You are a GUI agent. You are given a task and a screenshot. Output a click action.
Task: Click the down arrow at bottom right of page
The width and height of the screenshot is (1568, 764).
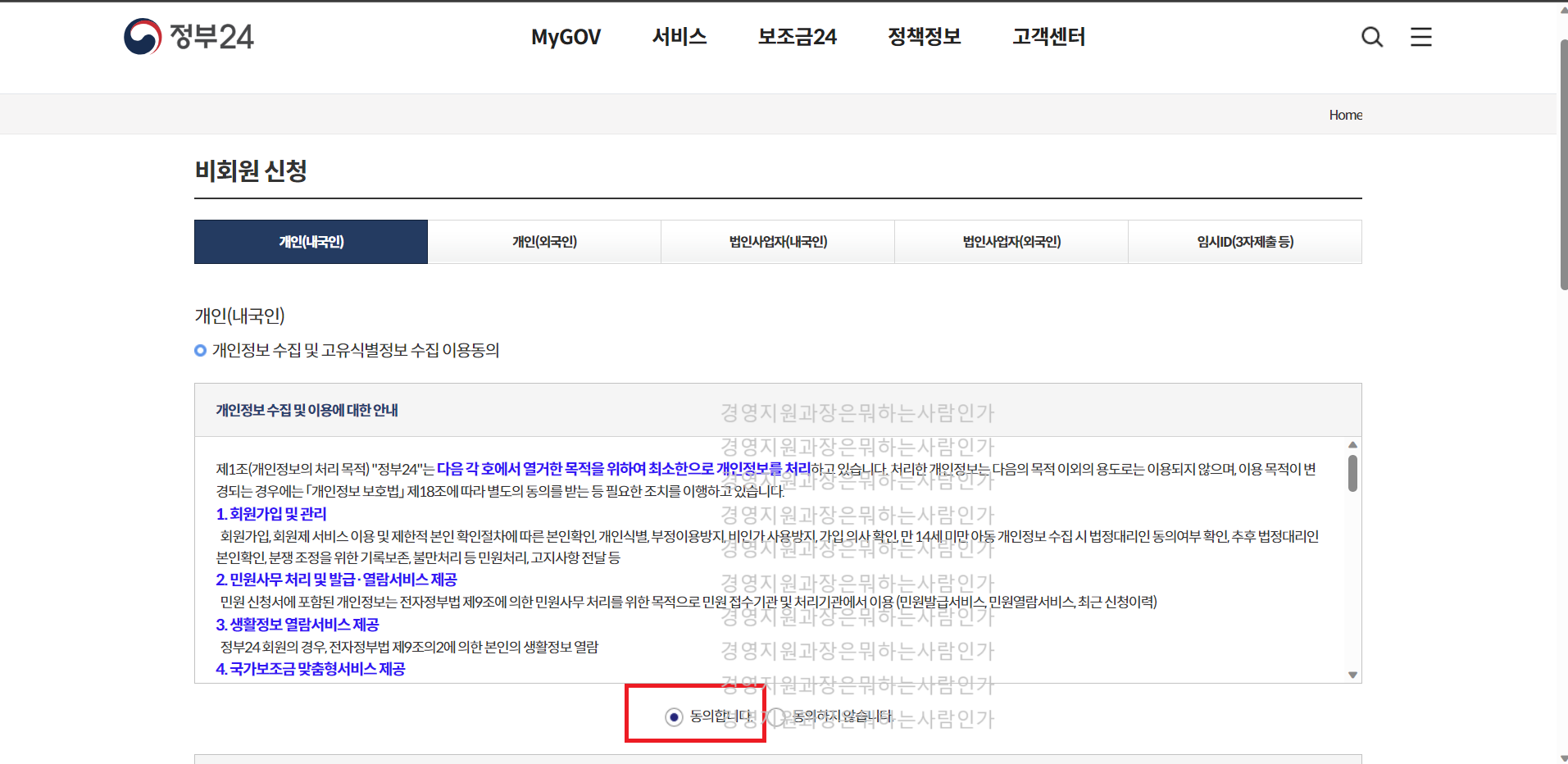click(1561, 757)
